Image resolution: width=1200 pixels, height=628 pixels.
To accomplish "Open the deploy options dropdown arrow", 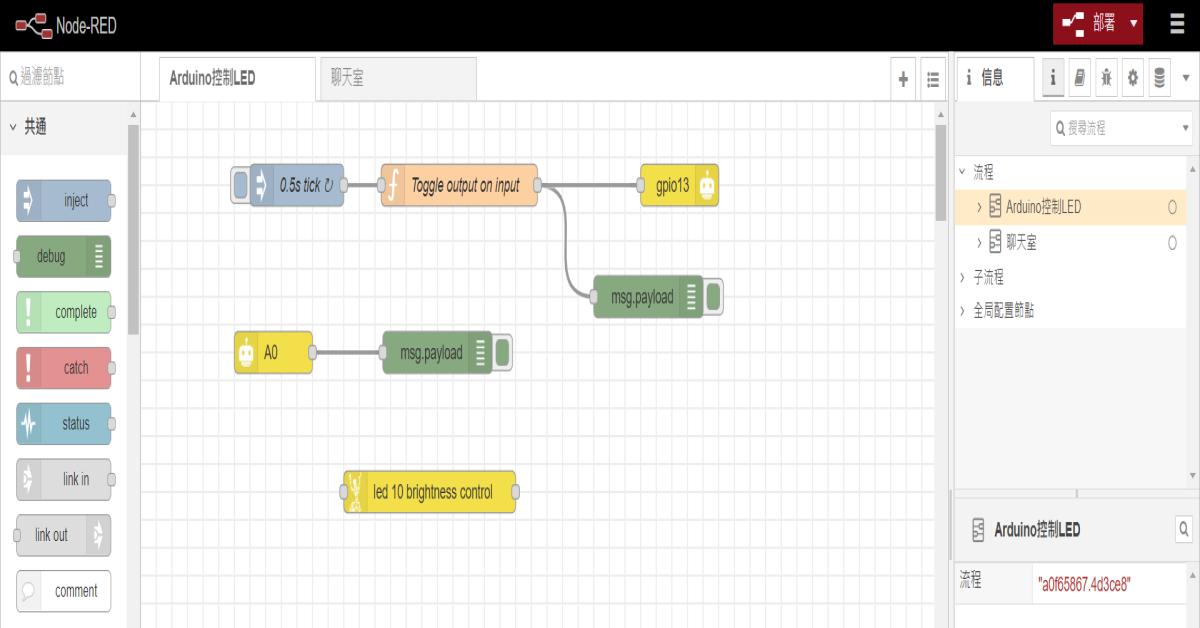I will point(1133,24).
